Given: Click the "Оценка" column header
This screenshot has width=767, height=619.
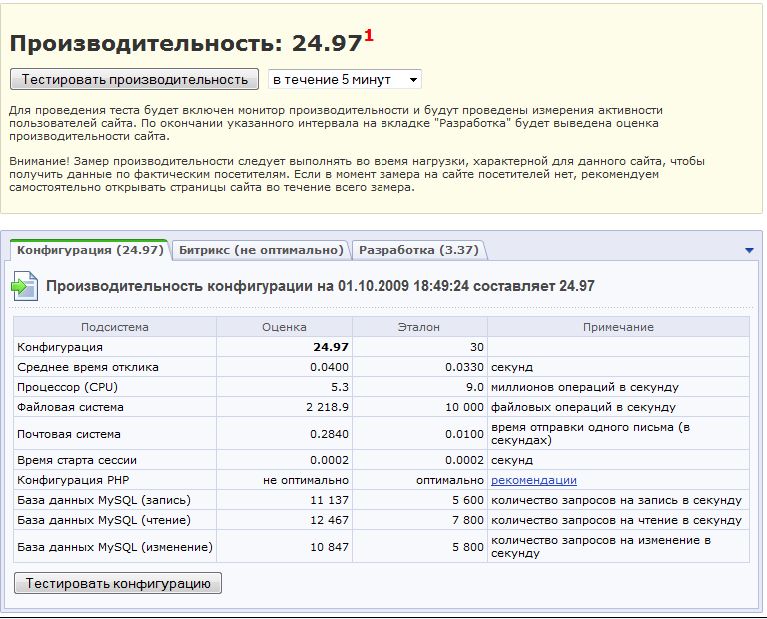Looking at the screenshot, I should pos(284,327).
